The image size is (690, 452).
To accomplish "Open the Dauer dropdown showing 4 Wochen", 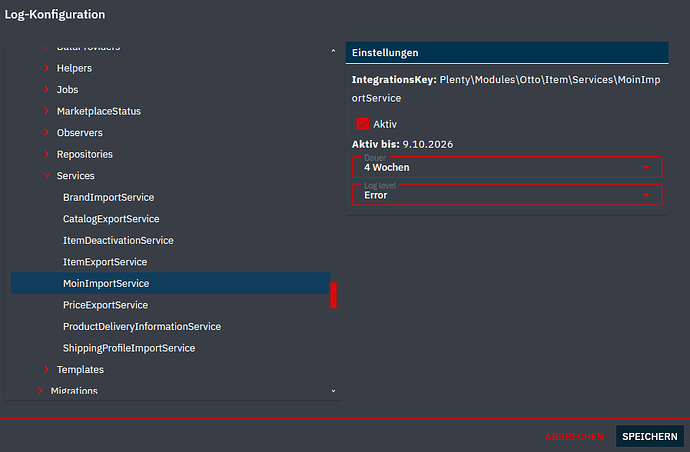I will pyautogui.click(x=507, y=167).
